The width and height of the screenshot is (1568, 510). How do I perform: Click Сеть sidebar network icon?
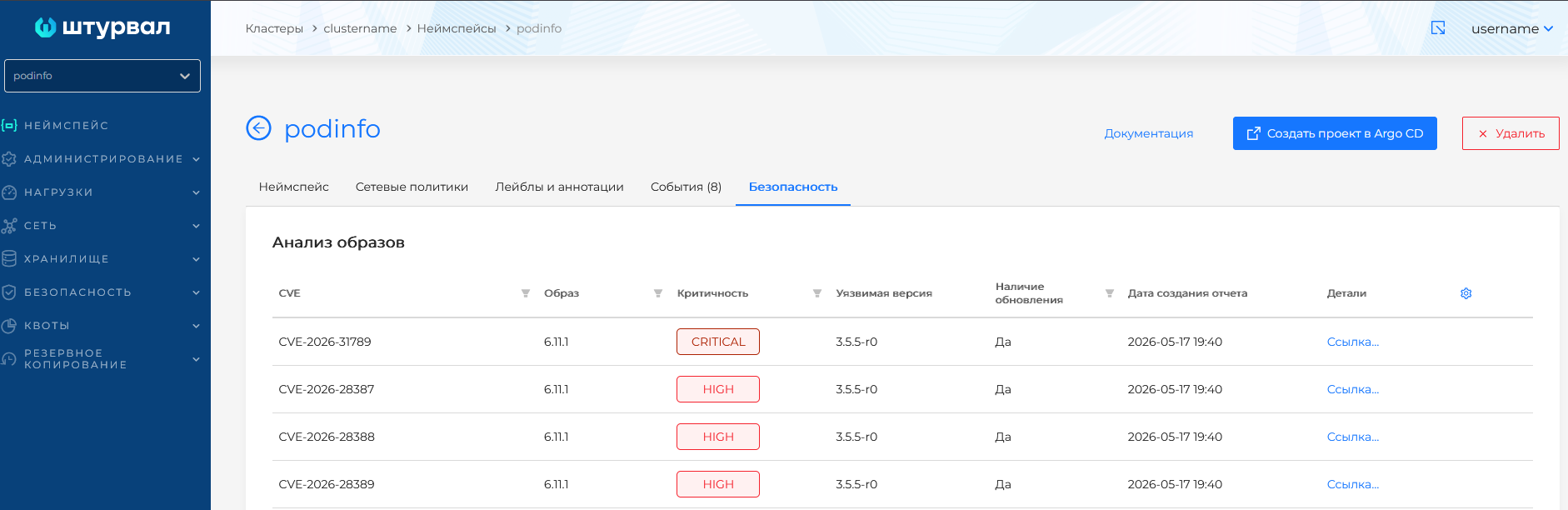pos(9,225)
